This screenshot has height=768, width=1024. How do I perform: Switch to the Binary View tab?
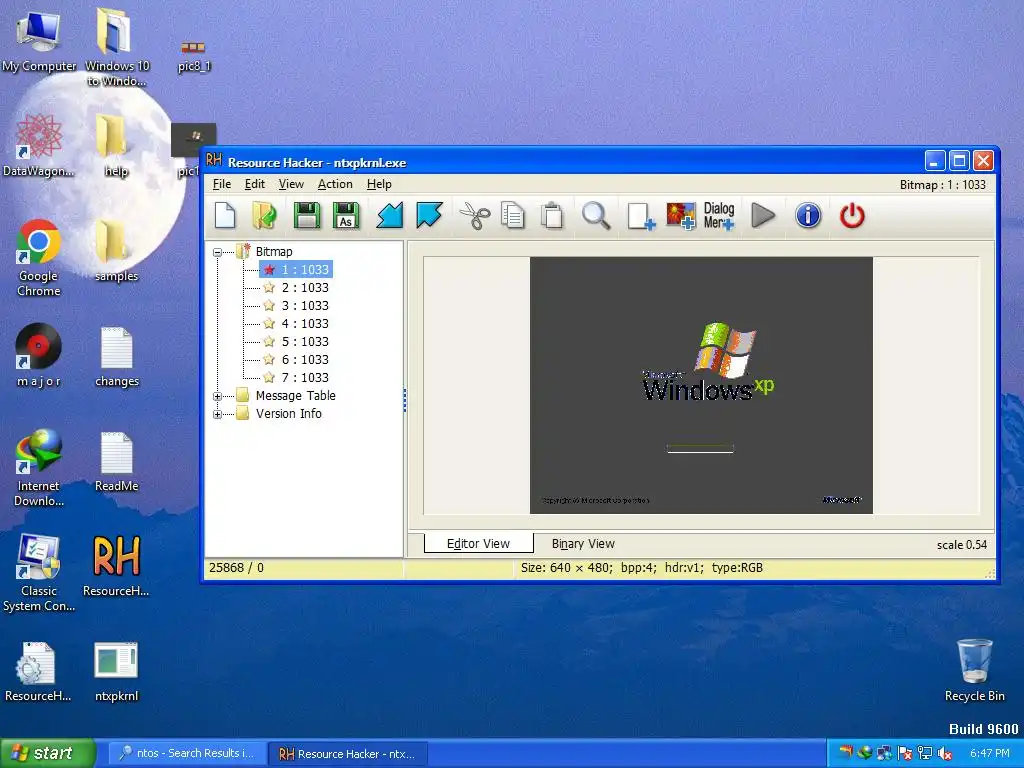[583, 543]
